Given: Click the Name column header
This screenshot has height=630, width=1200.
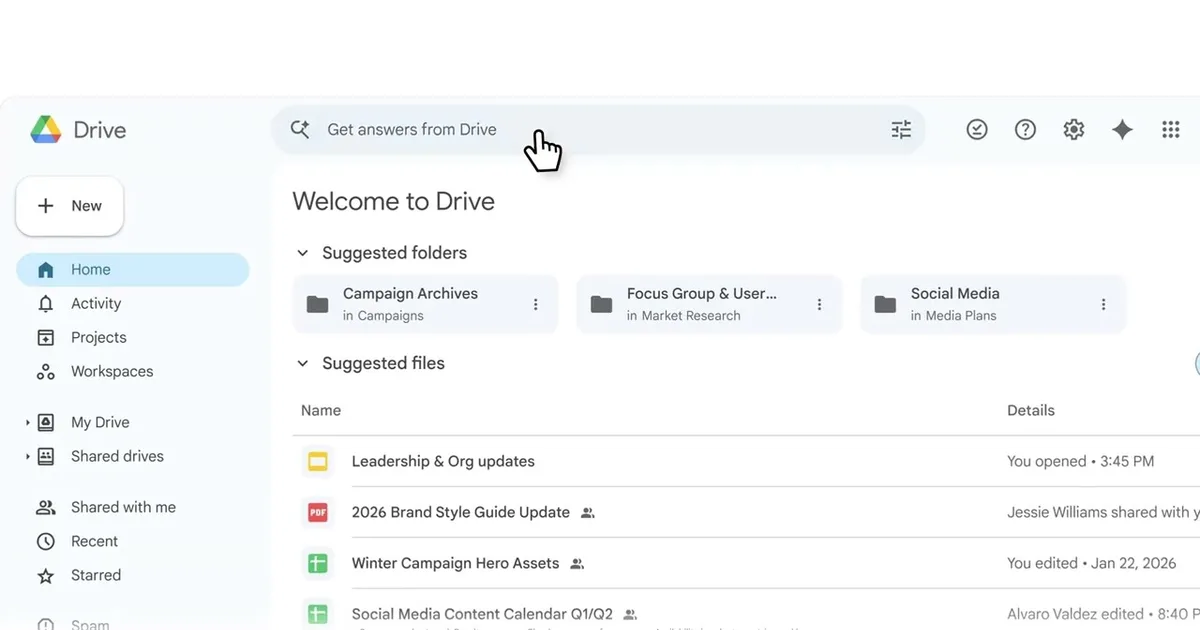Looking at the screenshot, I should pyautogui.click(x=321, y=410).
